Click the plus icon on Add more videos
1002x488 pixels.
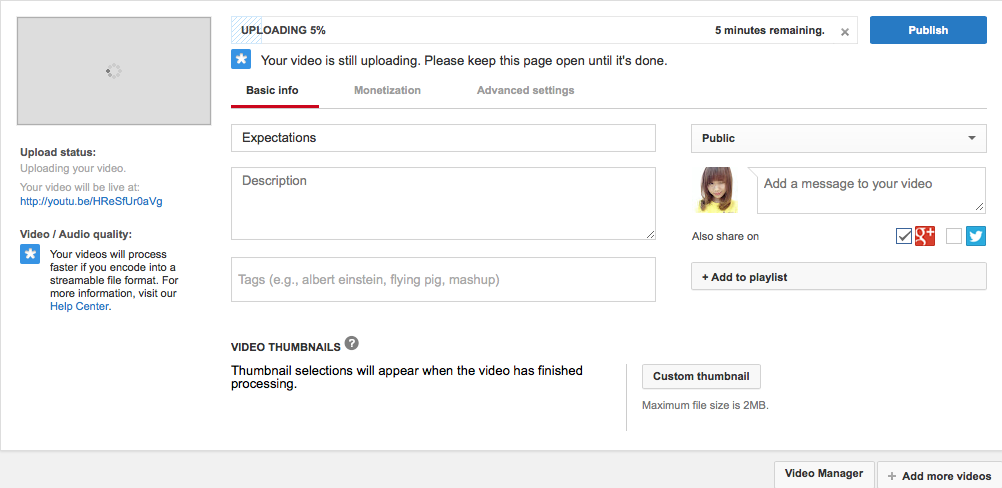[x=892, y=476]
